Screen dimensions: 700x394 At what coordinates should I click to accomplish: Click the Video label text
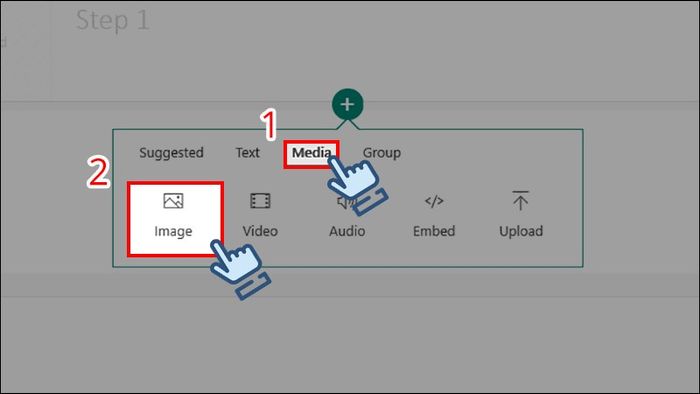[260, 231]
